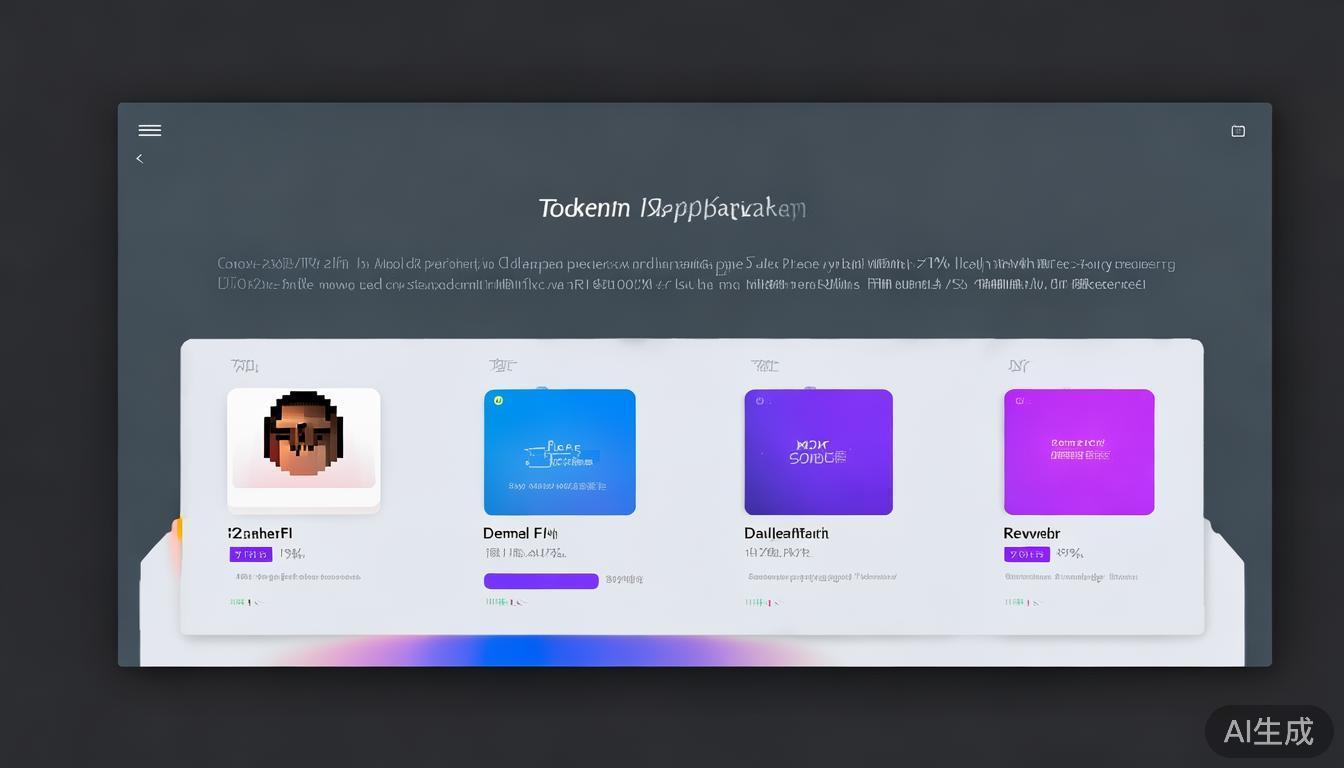Select the category label above the Revwebr card
The image size is (1344, 768).
pyautogui.click(x=1019, y=366)
